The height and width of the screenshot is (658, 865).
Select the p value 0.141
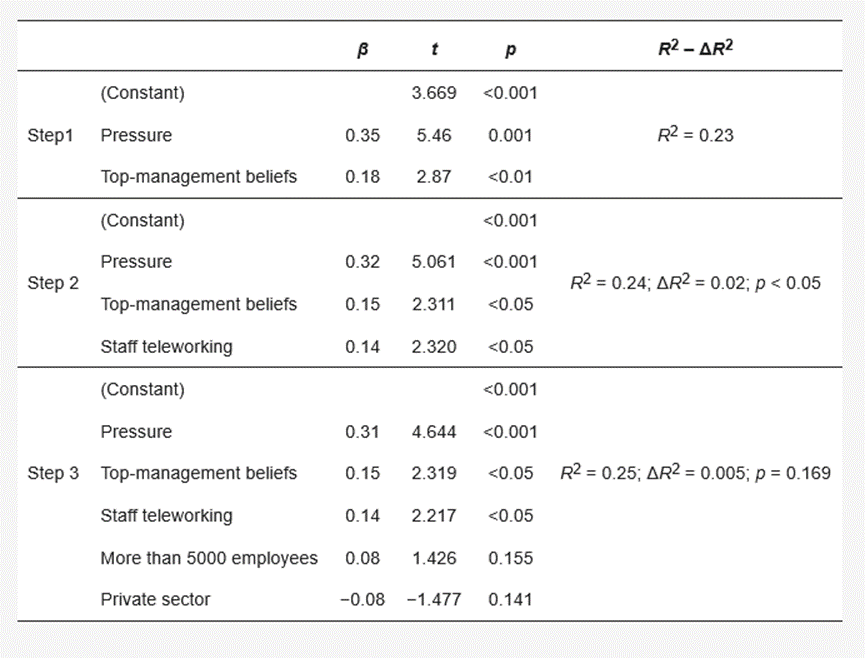point(510,600)
